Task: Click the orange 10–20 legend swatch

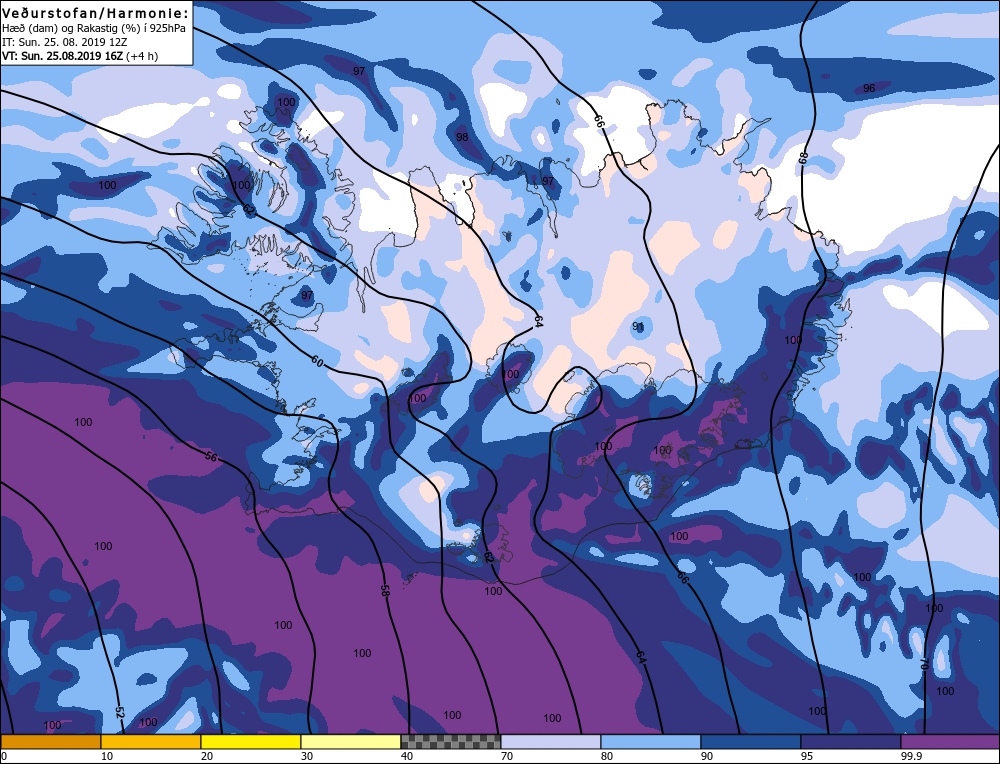Action: click(x=151, y=742)
